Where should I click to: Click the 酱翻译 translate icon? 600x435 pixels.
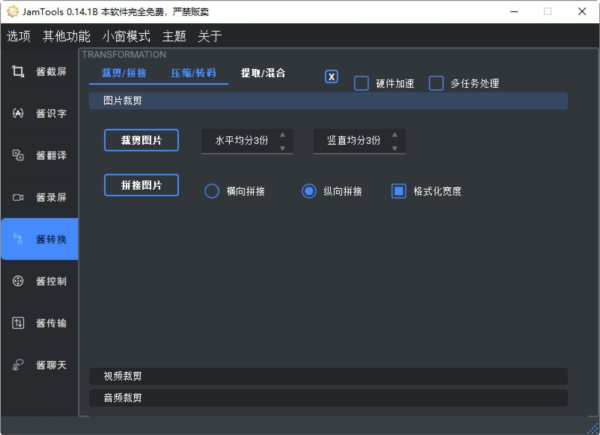pos(18,155)
